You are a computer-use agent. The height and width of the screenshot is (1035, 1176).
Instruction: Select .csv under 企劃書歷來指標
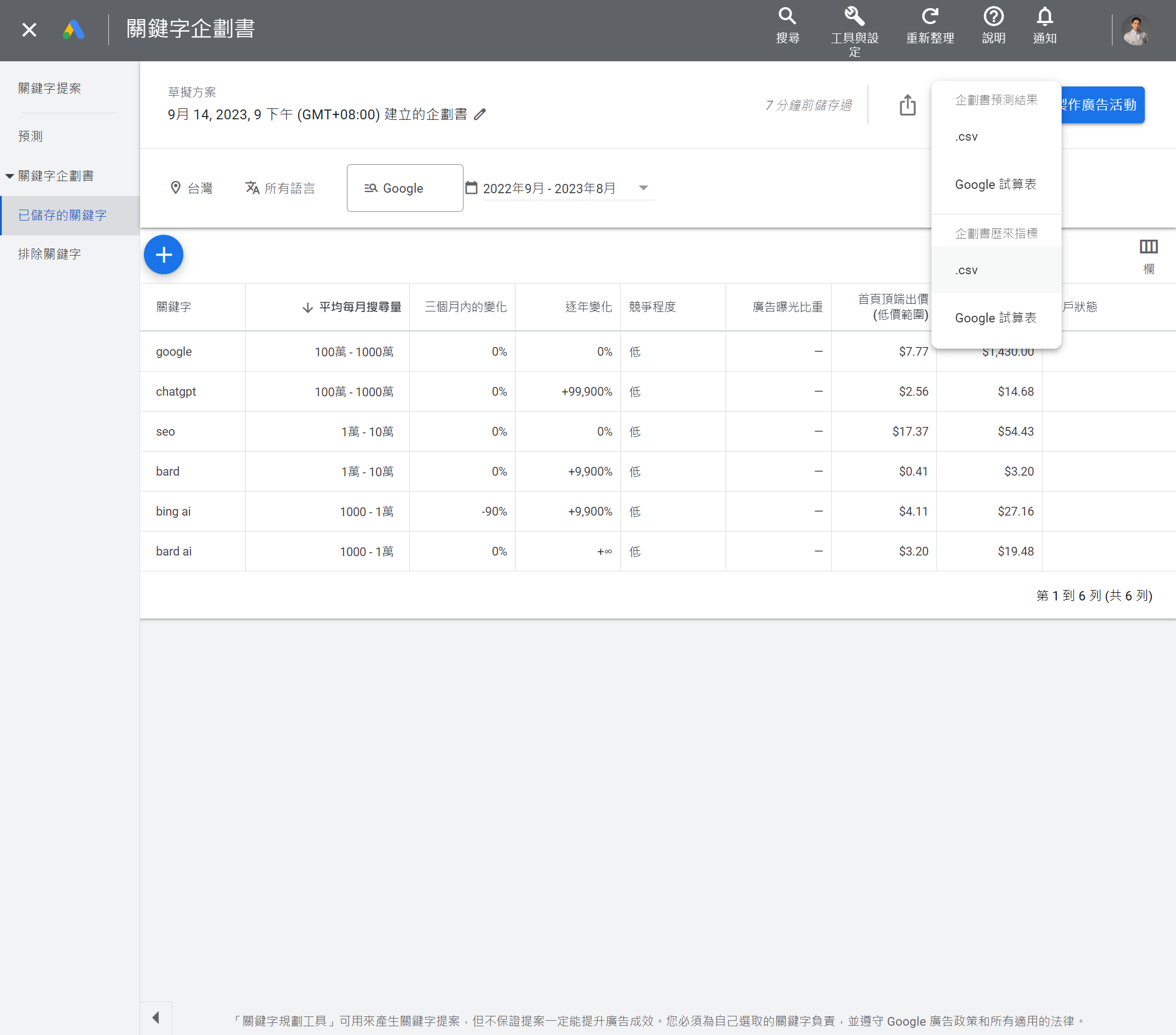pyautogui.click(x=966, y=270)
